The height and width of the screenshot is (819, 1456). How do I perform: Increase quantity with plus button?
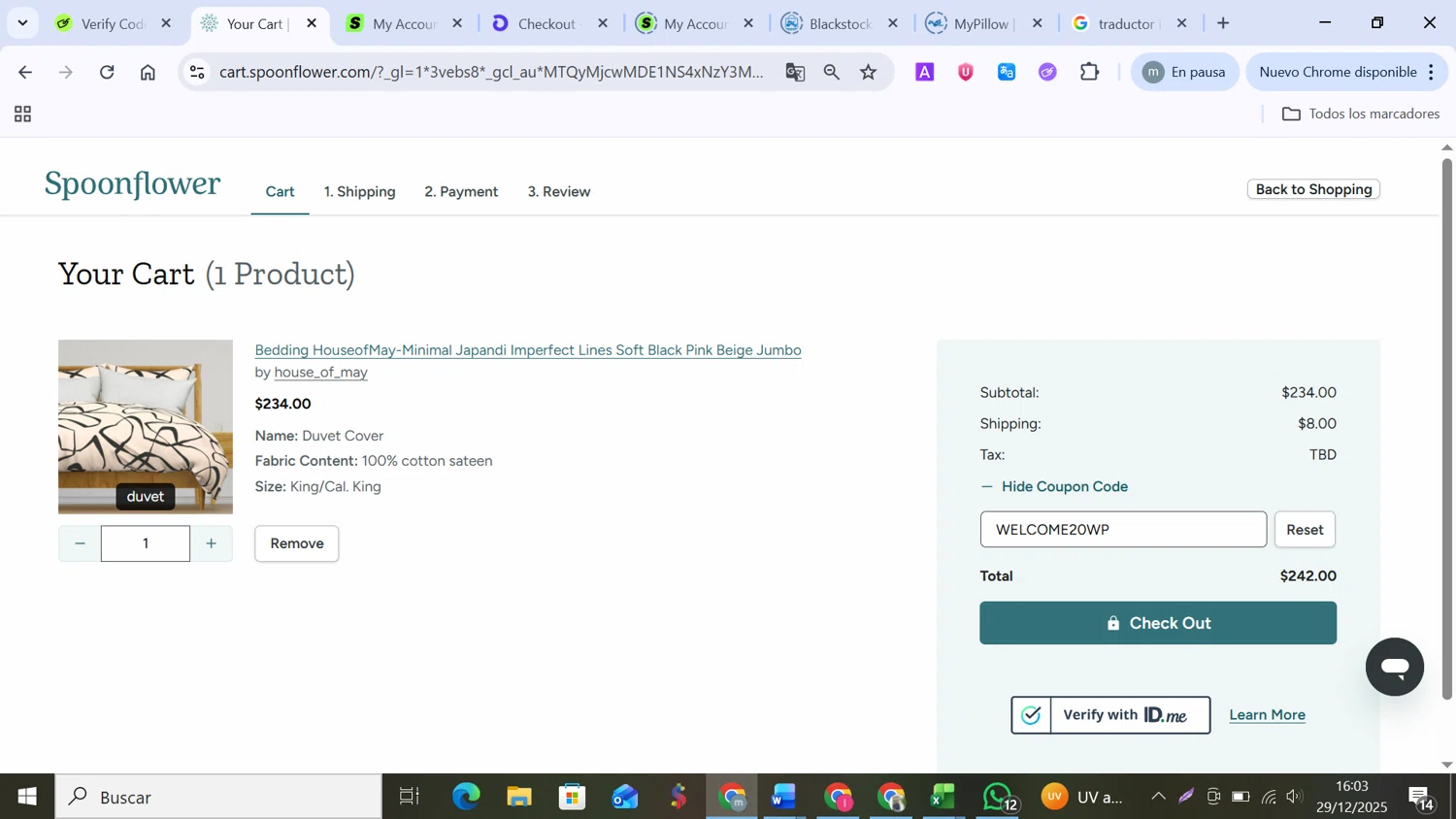211,543
